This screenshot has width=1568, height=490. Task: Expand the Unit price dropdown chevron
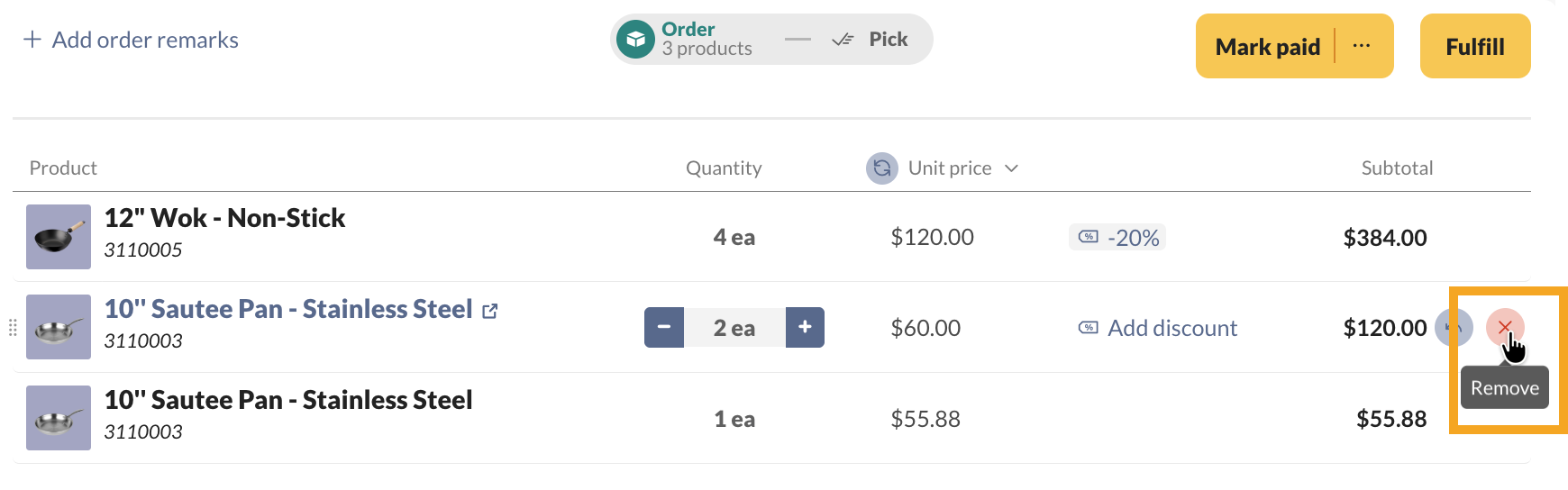[x=1011, y=168]
